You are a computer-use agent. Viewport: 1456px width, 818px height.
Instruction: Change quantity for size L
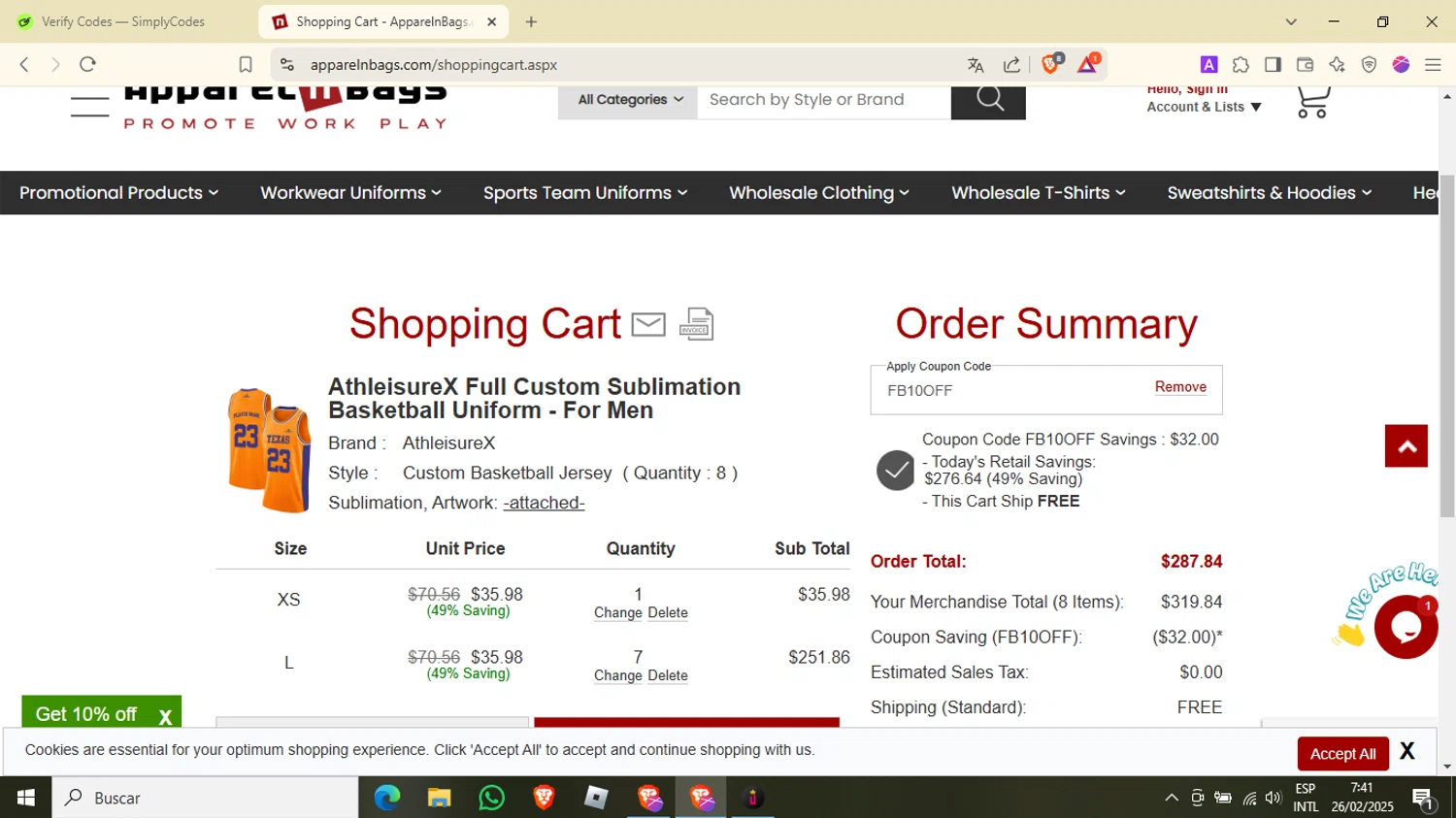618,675
